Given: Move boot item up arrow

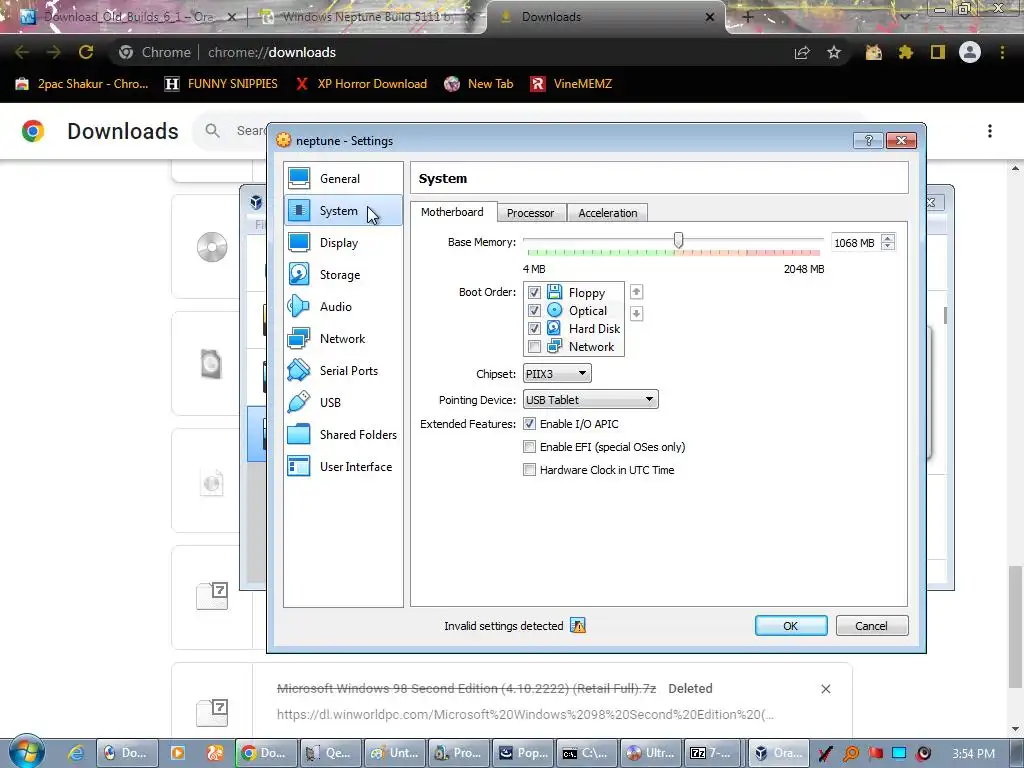Looking at the screenshot, I should (636, 292).
